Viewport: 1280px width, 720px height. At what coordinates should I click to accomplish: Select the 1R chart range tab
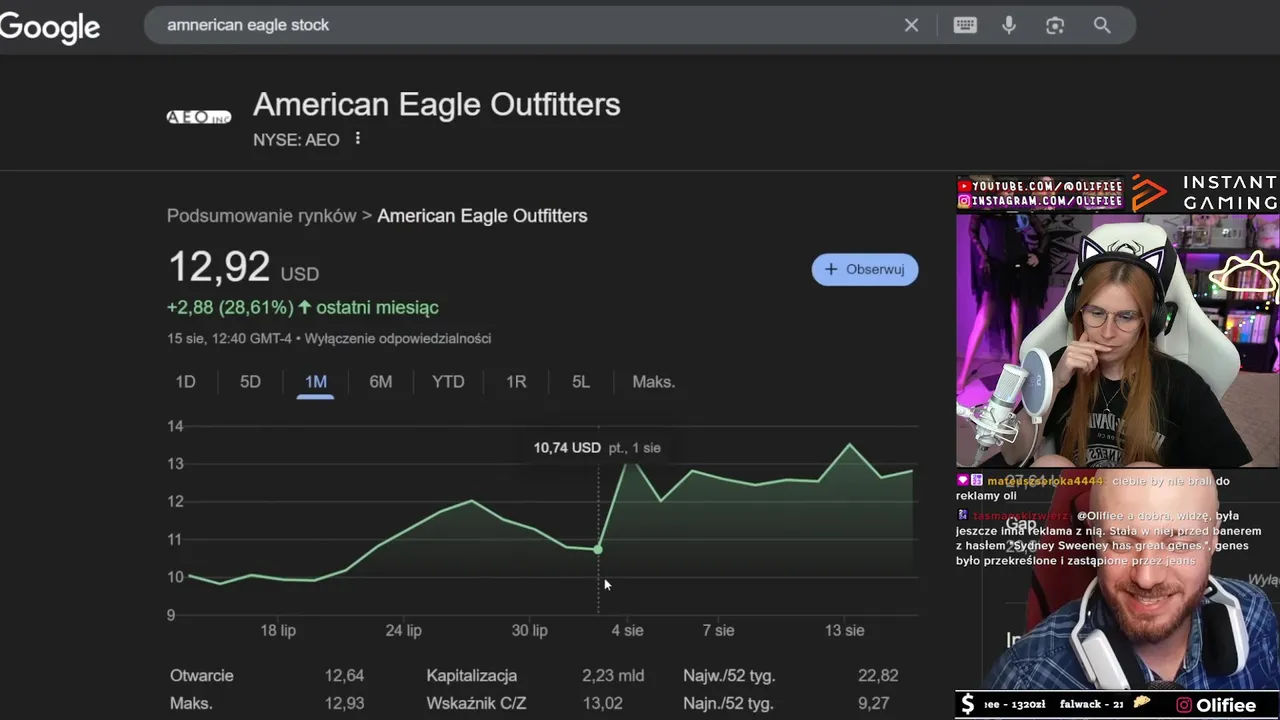pos(516,382)
